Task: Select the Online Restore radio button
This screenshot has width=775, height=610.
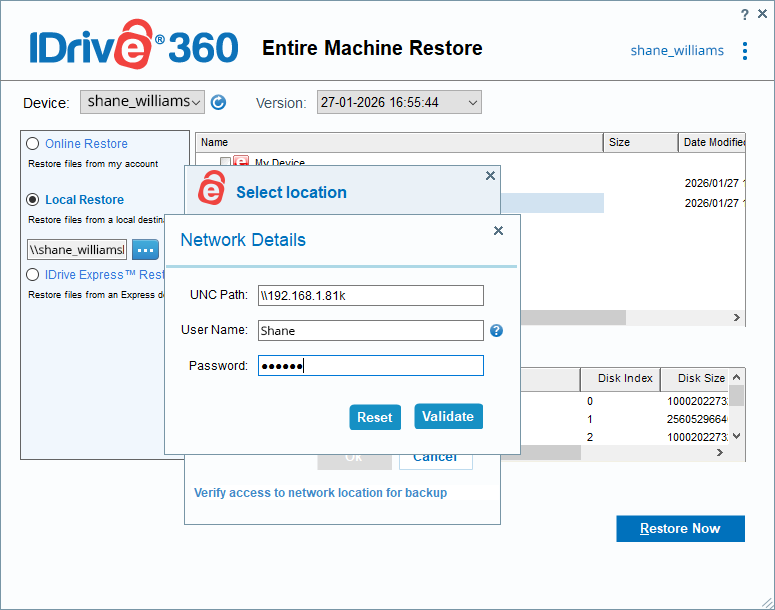Action: (x=33, y=144)
